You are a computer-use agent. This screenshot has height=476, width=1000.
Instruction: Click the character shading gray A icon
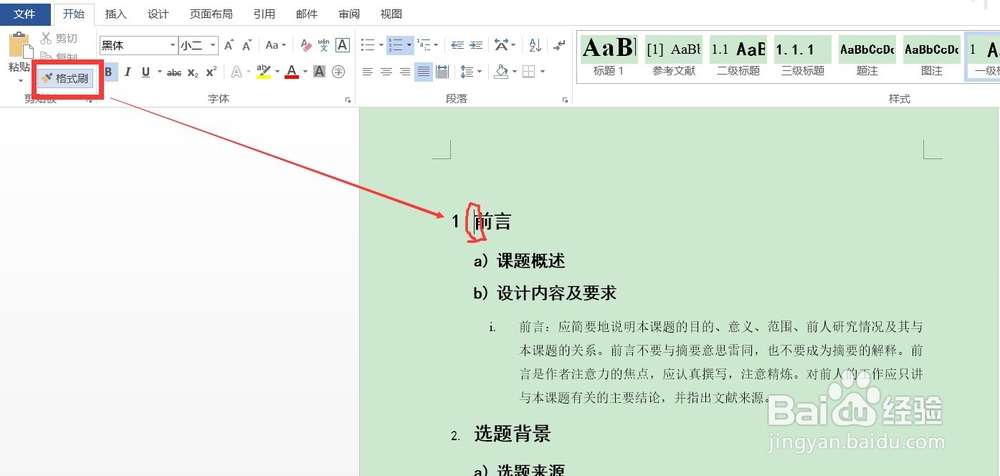(320, 71)
